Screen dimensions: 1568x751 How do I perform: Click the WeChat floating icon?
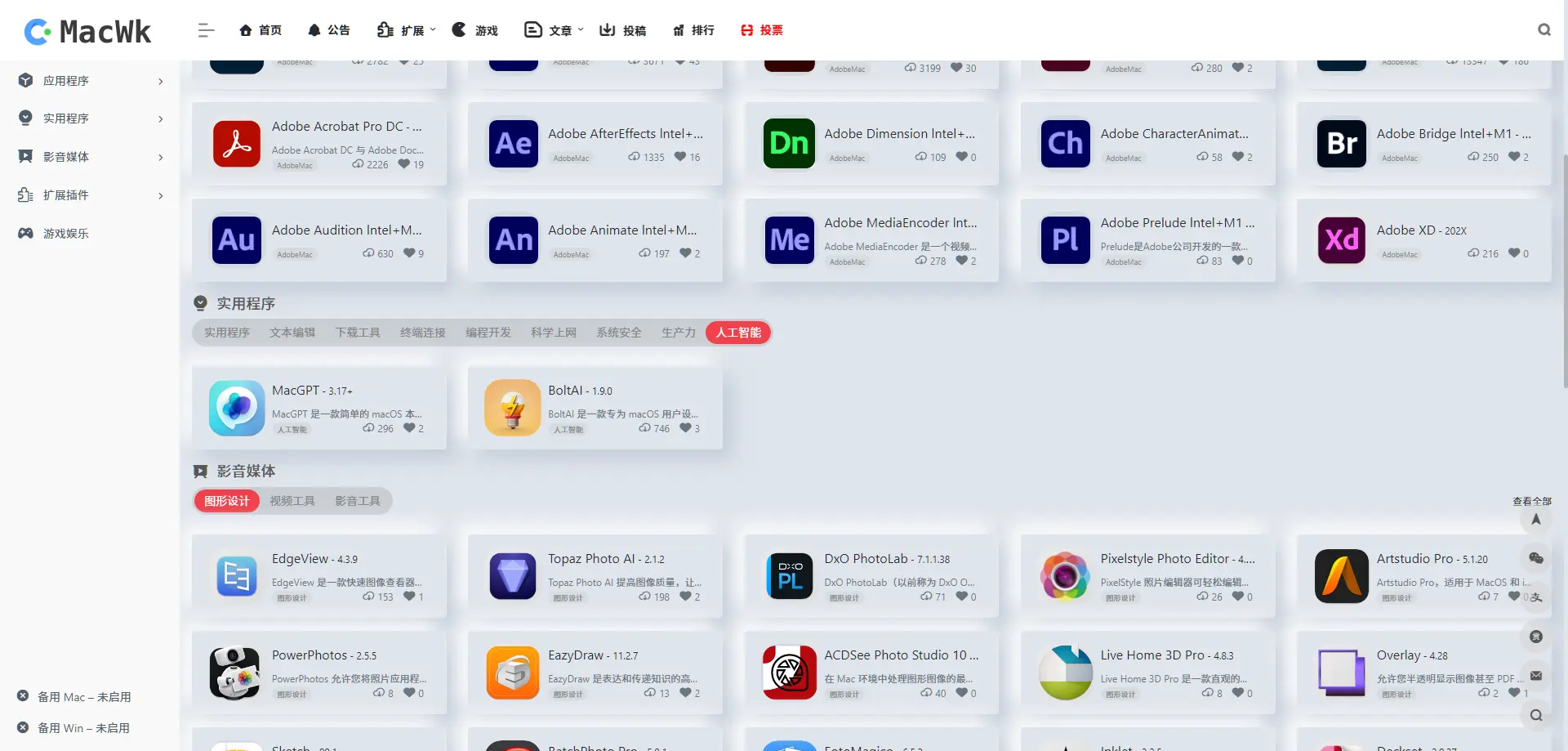pos(1536,558)
